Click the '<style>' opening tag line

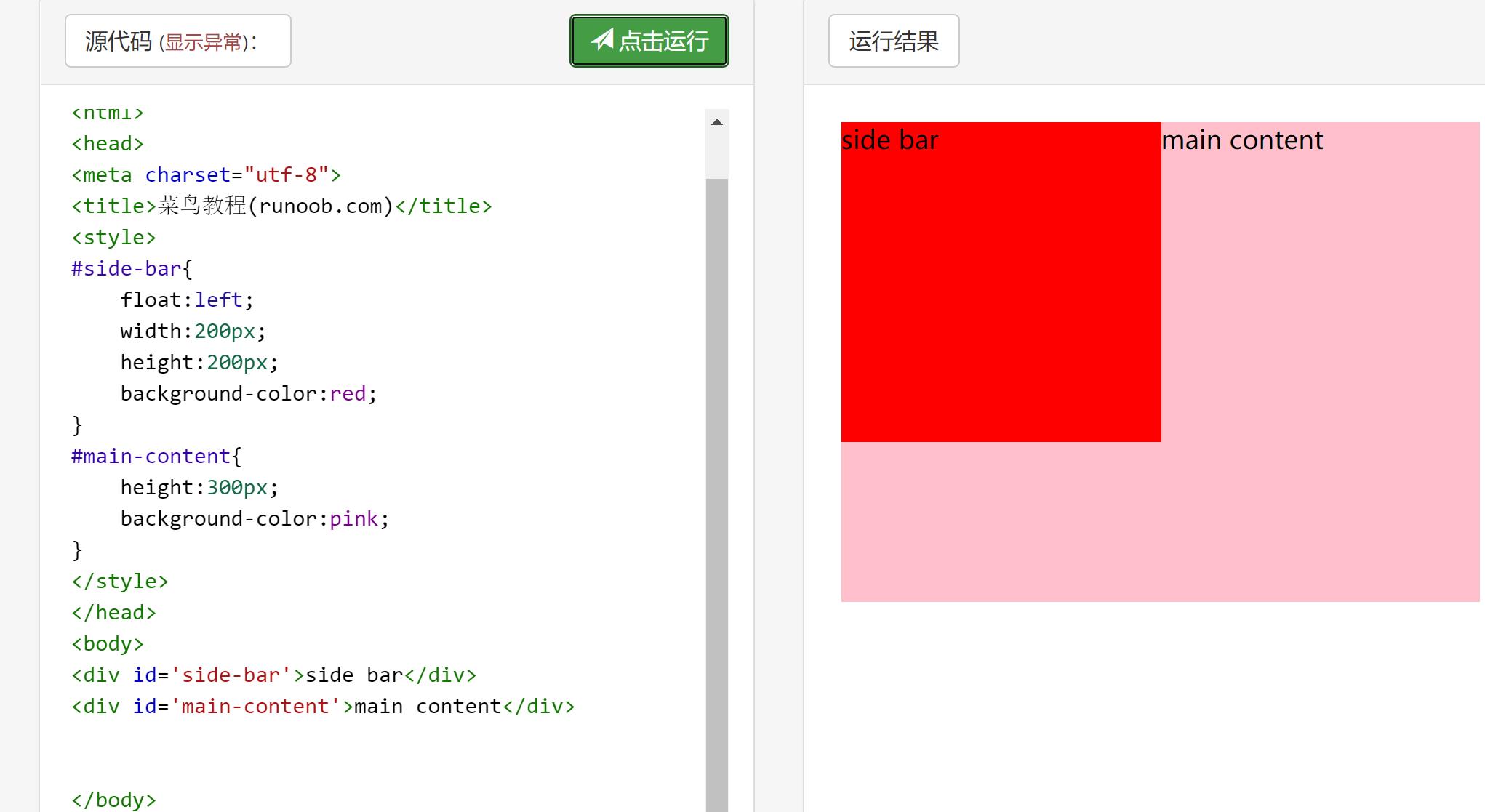tap(113, 238)
